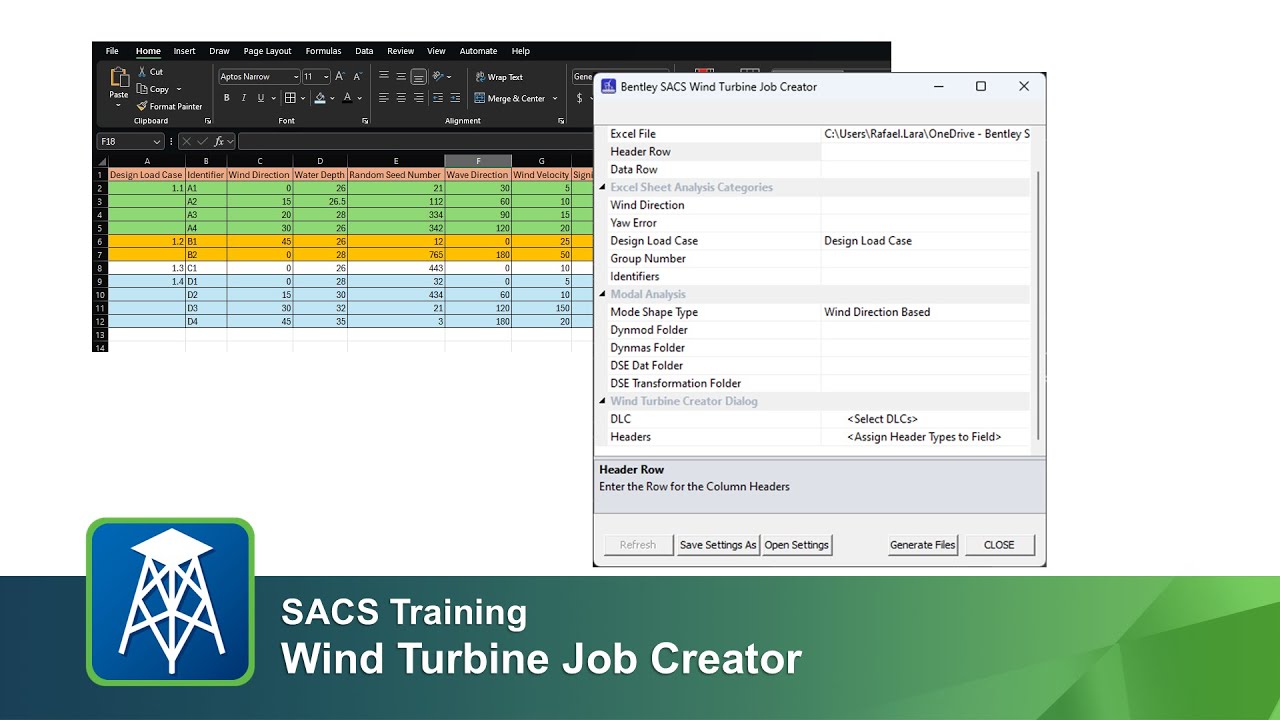Toggle Underline formatting

pyautogui.click(x=260, y=98)
